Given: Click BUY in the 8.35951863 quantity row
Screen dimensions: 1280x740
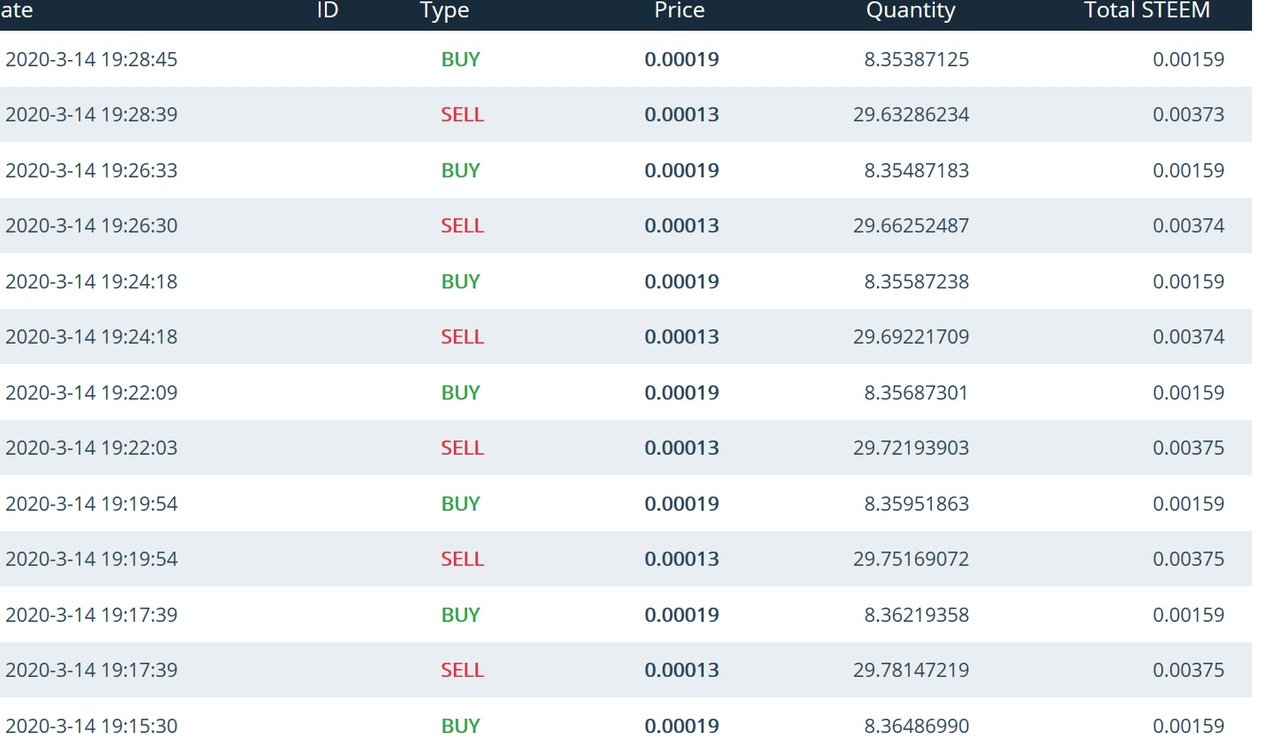Looking at the screenshot, I should [460, 503].
